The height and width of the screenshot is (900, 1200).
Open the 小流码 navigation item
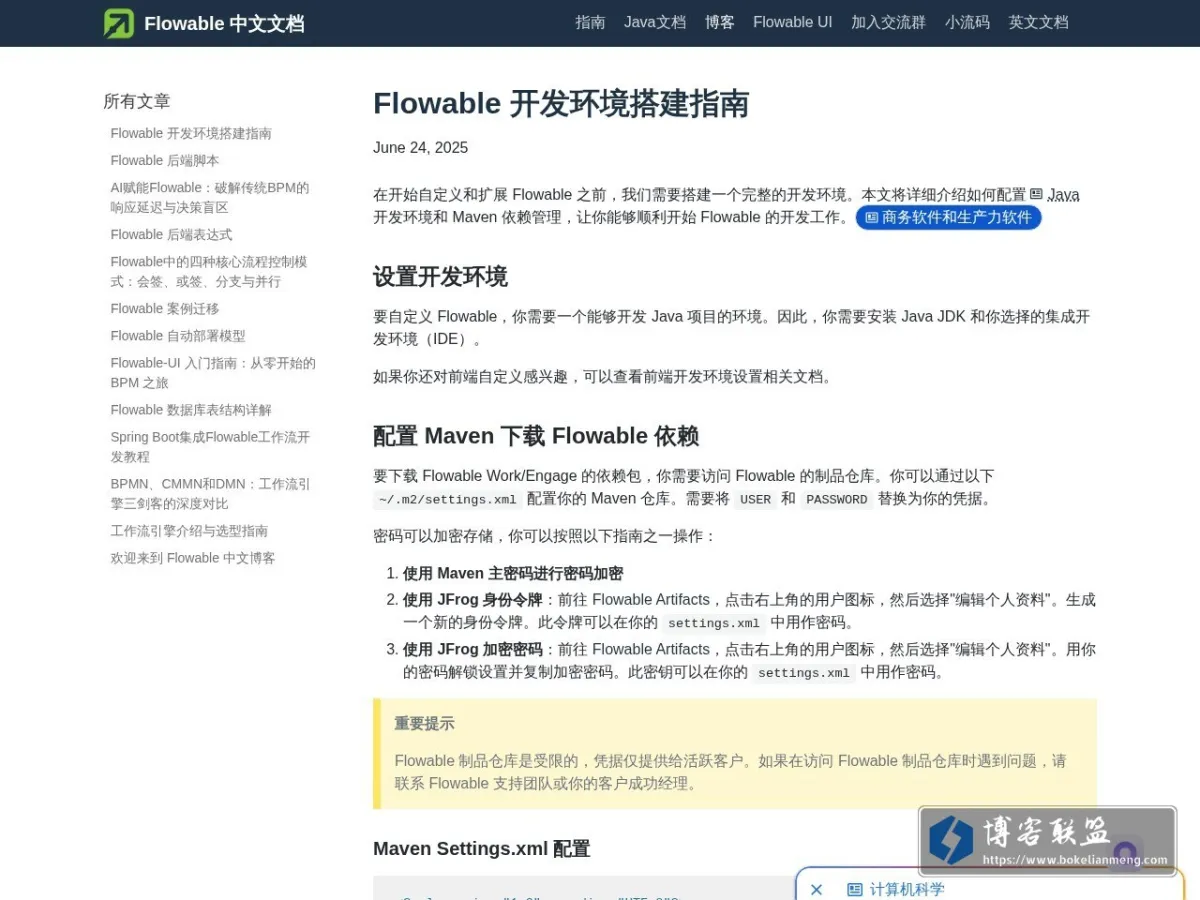pos(967,22)
